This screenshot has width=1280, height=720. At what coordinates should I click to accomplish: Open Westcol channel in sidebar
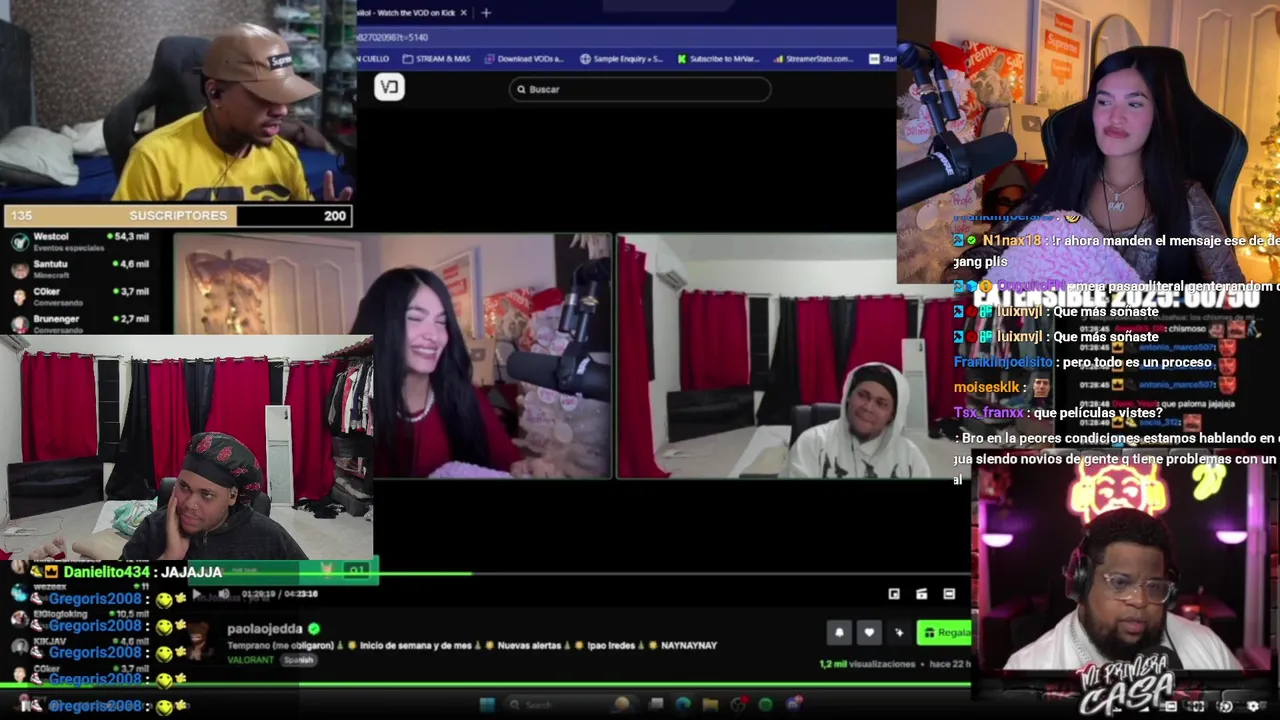[x=80, y=241]
